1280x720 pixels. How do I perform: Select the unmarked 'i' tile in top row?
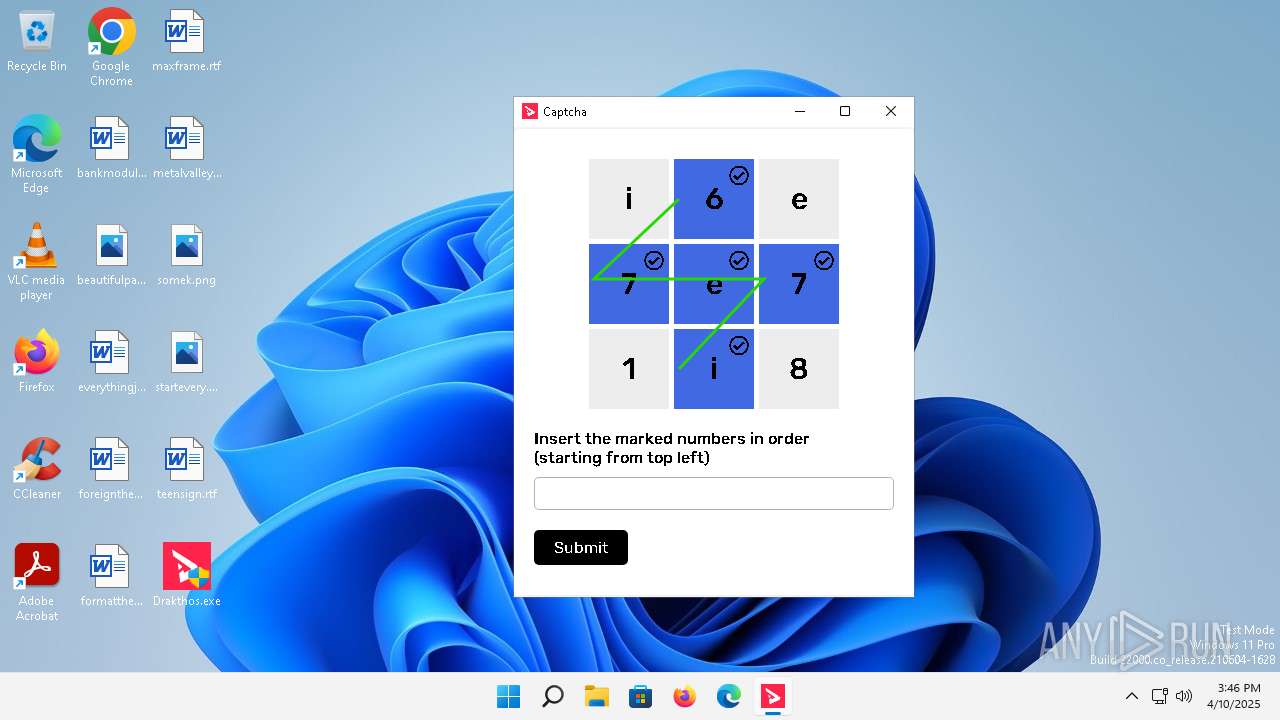(629, 199)
